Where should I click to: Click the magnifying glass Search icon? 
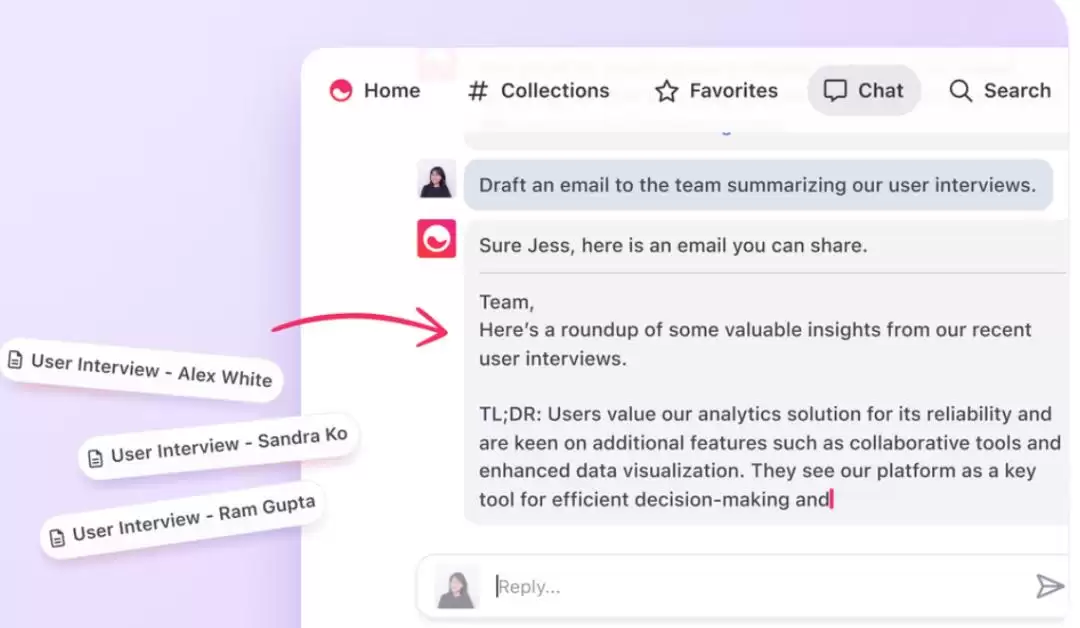coord(960,91)
